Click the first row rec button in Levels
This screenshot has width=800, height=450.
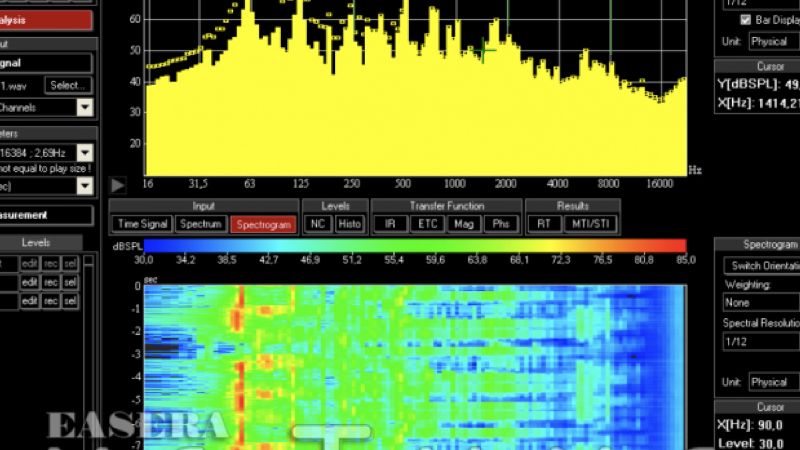51,264
